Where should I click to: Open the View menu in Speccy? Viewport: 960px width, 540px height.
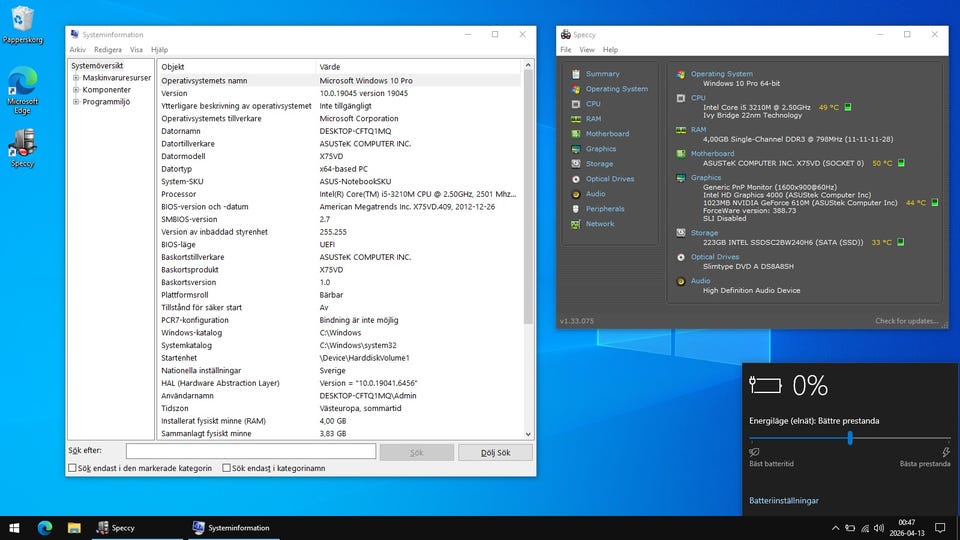pyautogui.click(x=587, y=50)
